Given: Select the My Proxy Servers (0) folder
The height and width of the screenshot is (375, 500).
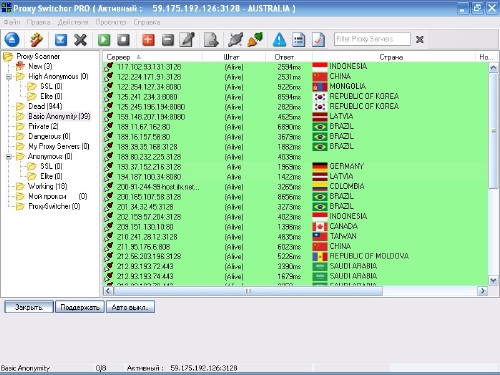Looking at the screenshot, I should [59, 146].
